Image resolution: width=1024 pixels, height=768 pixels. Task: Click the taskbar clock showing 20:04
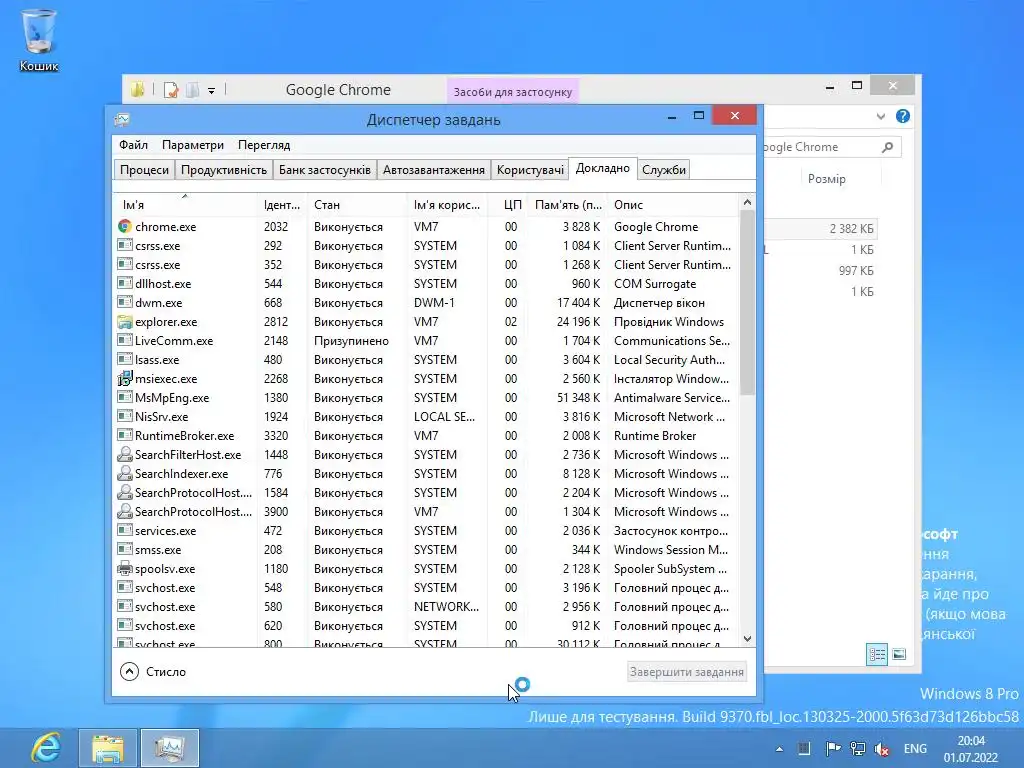click(x=971, y=749)
